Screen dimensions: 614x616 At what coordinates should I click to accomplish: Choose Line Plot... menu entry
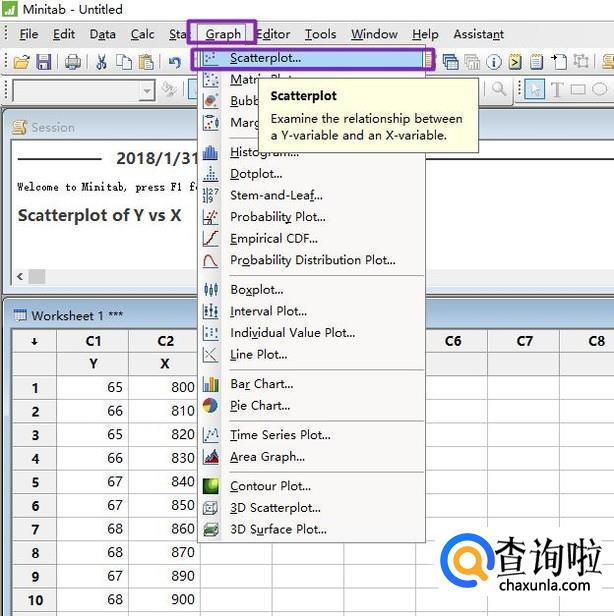[313, 354]
